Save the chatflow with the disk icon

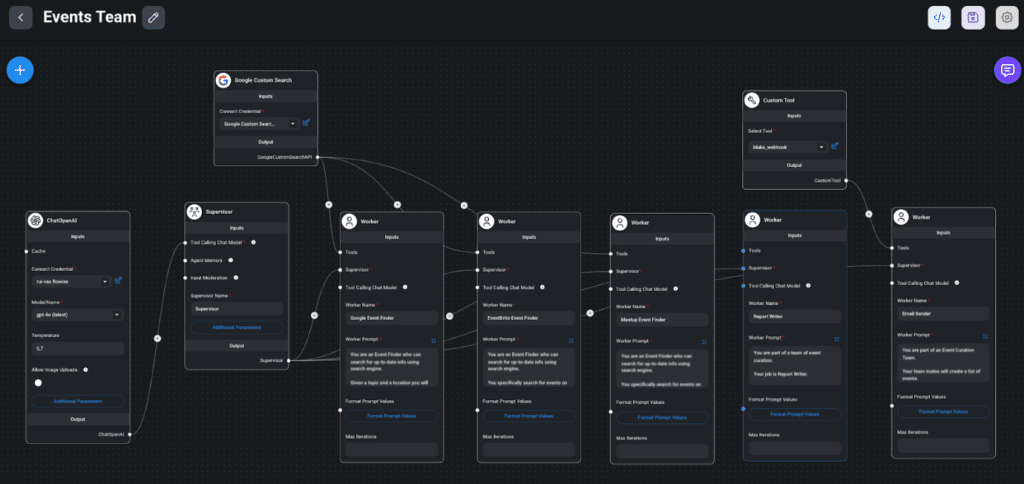pyautogui.click(x=973, y=18)
